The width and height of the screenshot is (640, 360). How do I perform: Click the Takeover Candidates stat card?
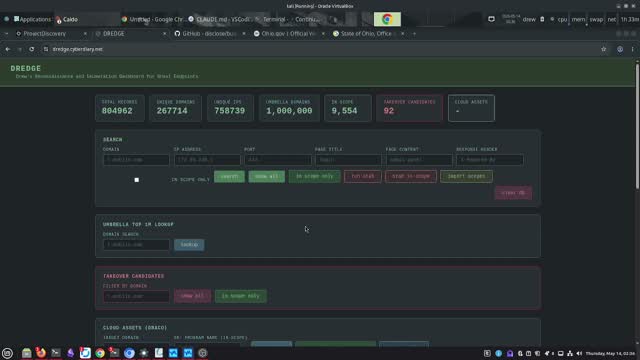click(409, 108)
